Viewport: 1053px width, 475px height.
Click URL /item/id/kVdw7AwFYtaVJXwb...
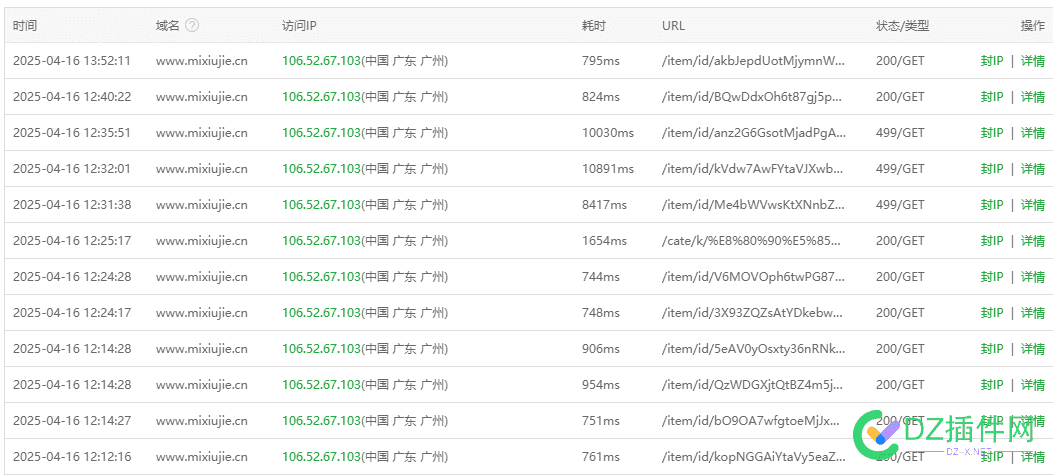pyautogui.click(x=752, y=169)
